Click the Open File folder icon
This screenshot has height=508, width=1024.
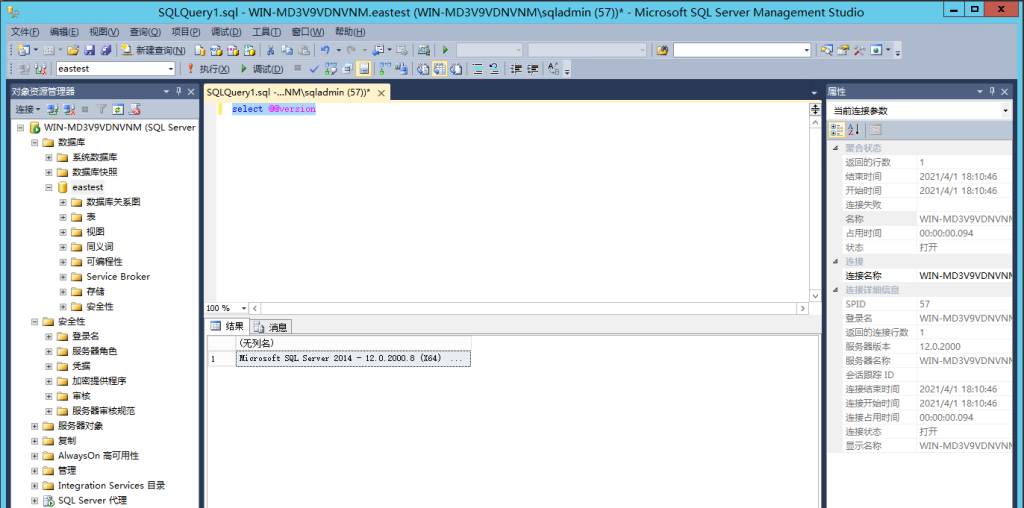[x=72, y=50]
